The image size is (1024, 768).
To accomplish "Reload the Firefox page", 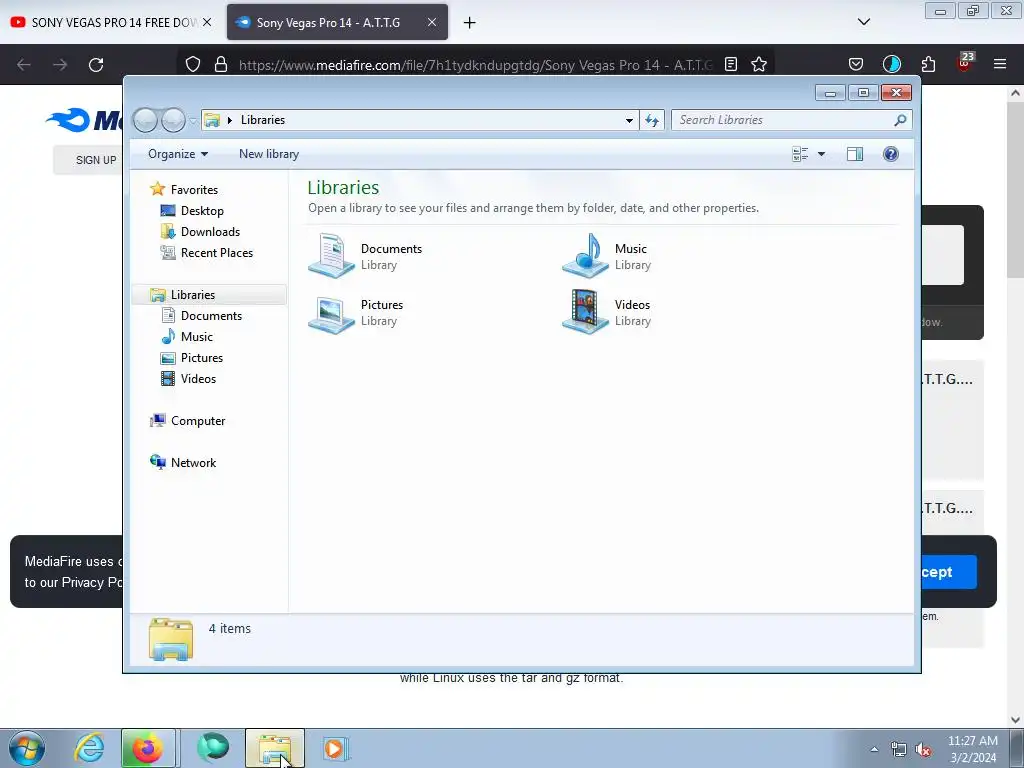I will pyautogui.click(x=96, y=65).
